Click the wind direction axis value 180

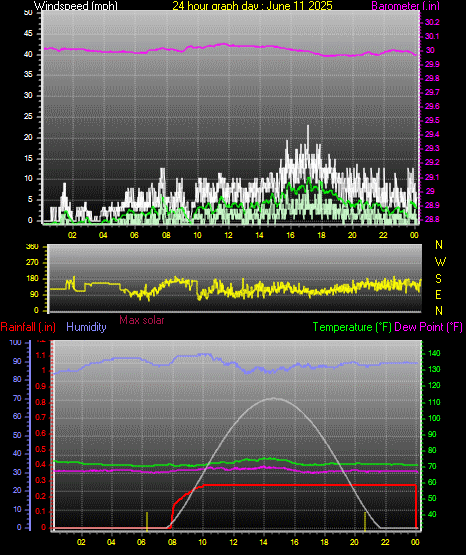click(32, 279)
